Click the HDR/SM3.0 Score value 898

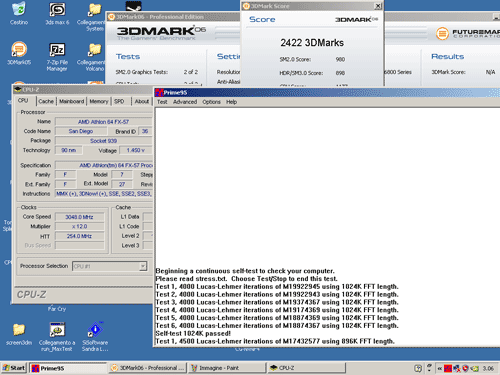(340, 73)
